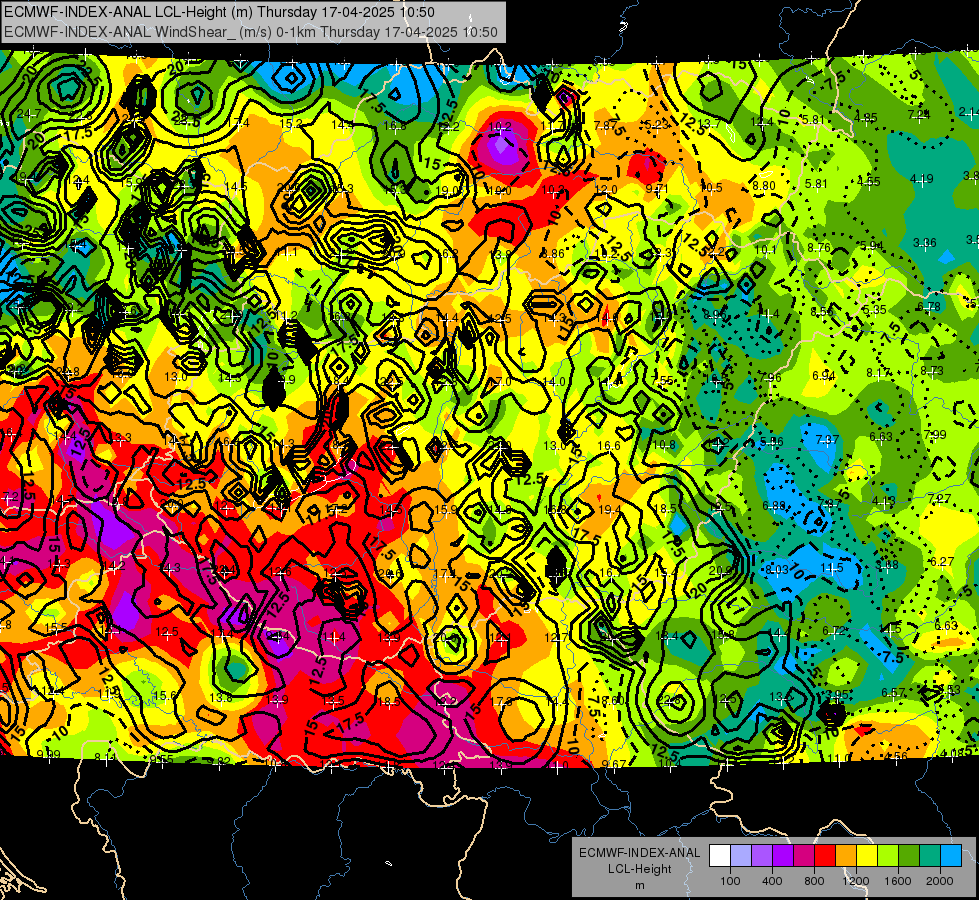Screen dimensions: 979x900
Task: Click the legend tick value 2000
Action: (x=940, y=881)
